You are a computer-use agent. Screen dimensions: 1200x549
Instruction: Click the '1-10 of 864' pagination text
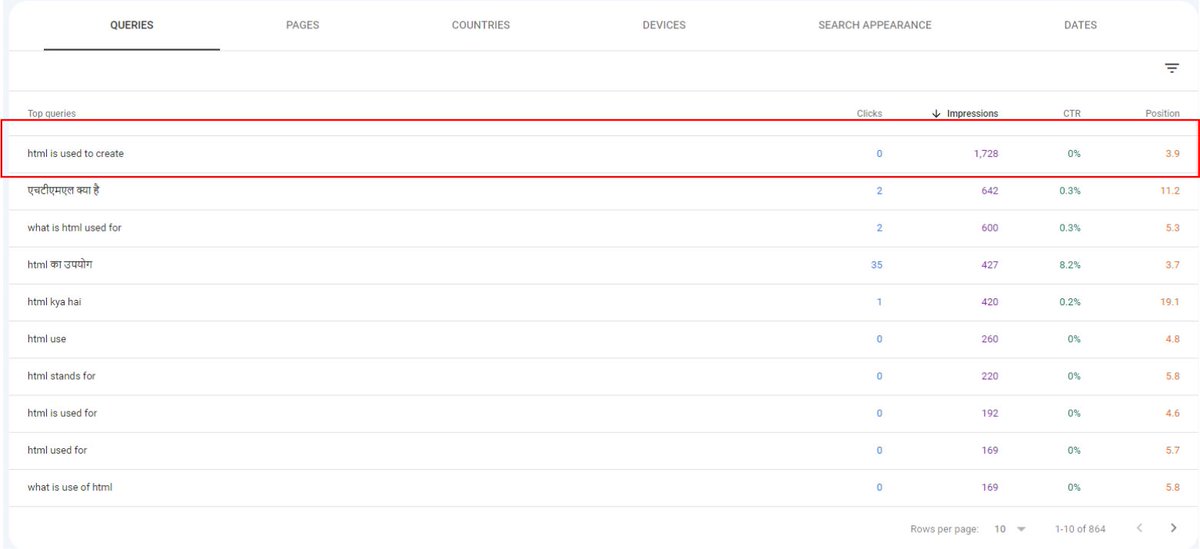1080,528
